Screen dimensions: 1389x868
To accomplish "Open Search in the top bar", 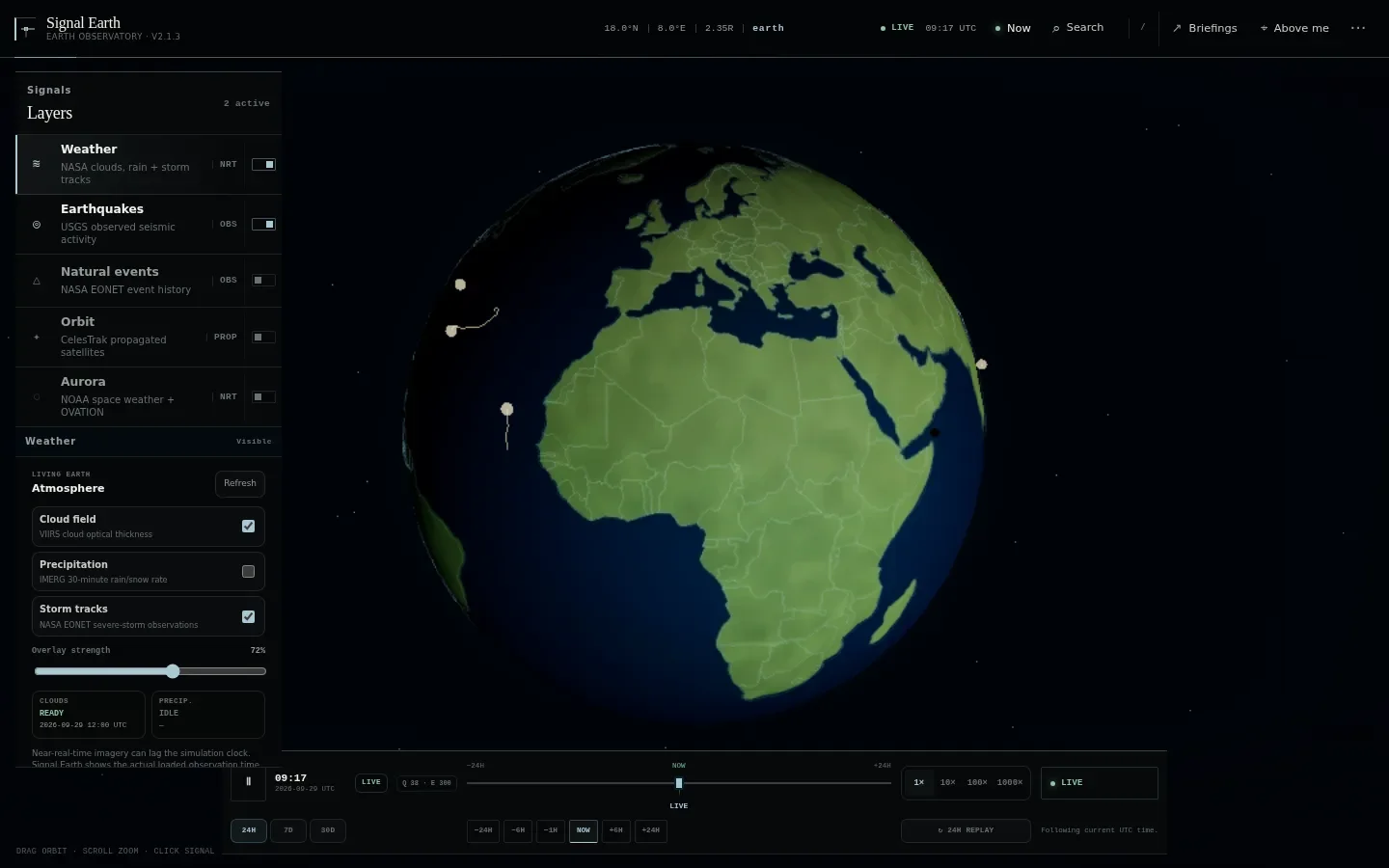I will (1078, 28).
